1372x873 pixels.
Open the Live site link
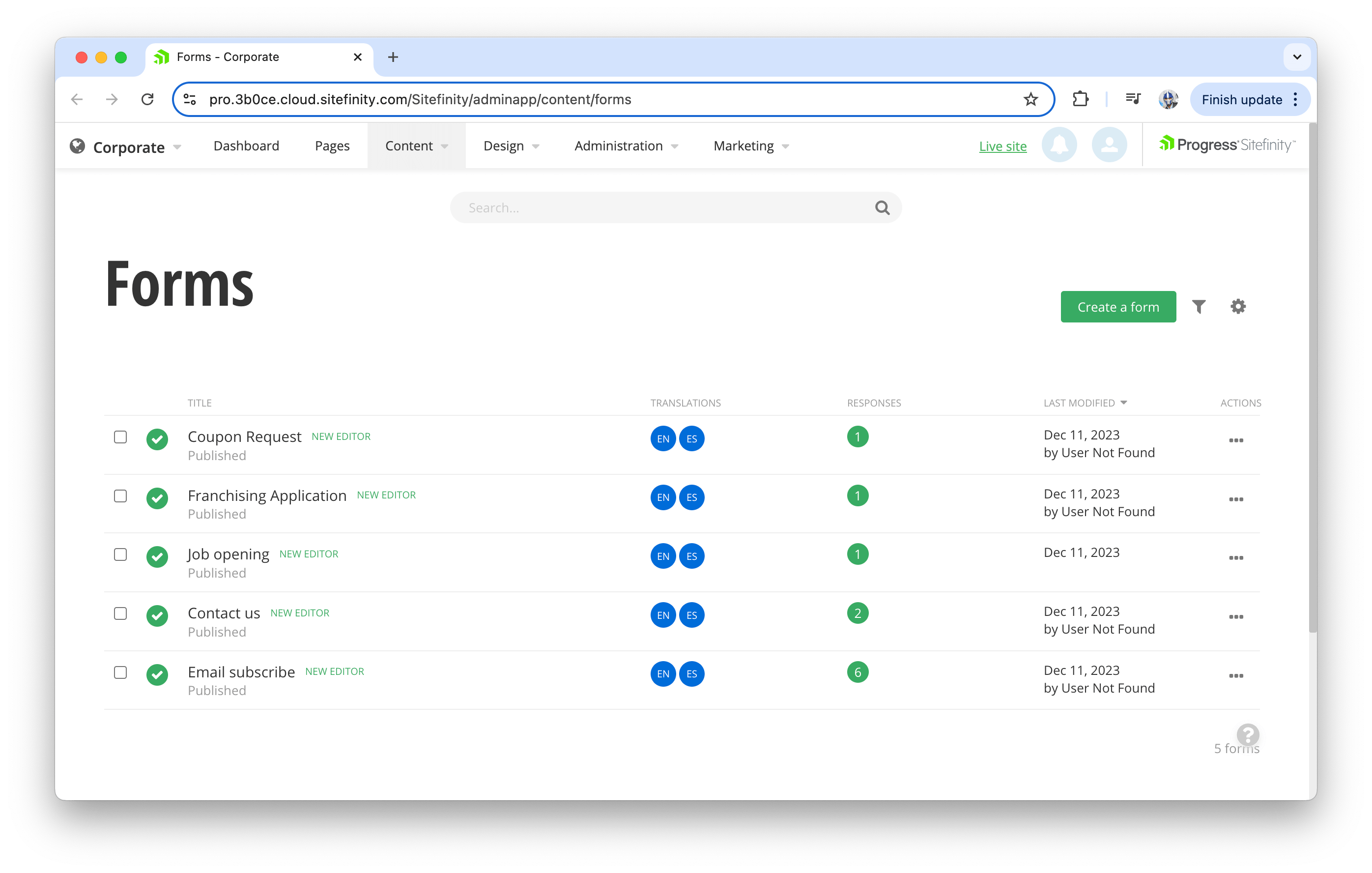1002,146
